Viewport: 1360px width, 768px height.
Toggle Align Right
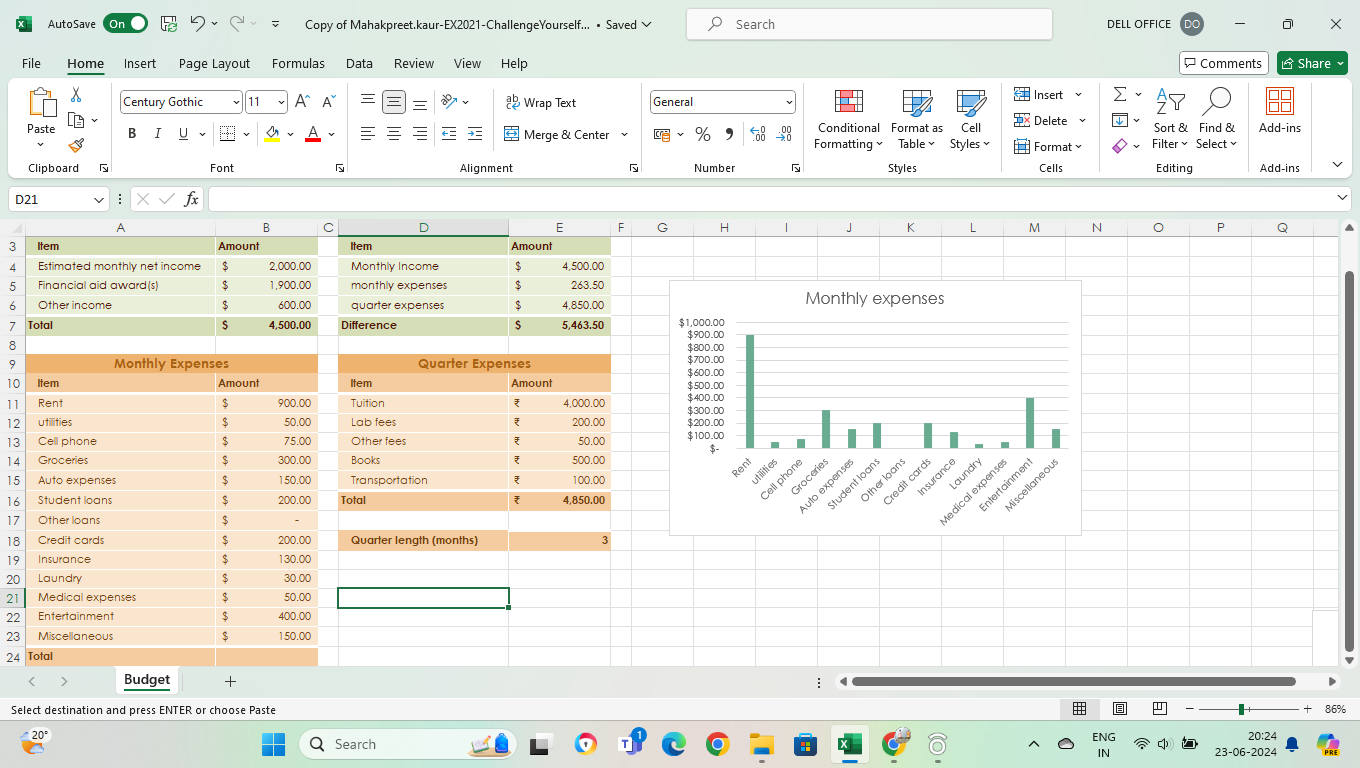(420, 134)
